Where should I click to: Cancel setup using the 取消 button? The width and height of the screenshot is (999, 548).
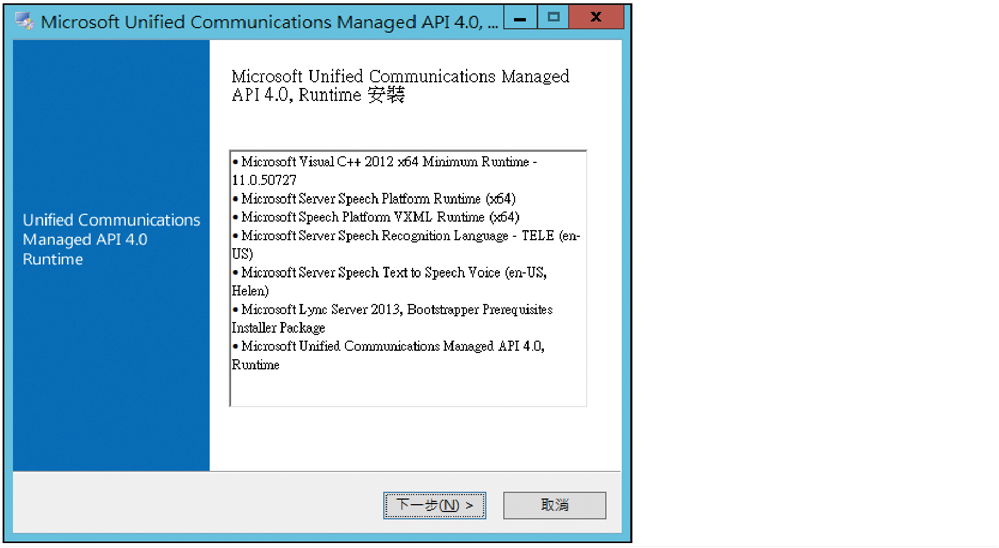(554, 505)
